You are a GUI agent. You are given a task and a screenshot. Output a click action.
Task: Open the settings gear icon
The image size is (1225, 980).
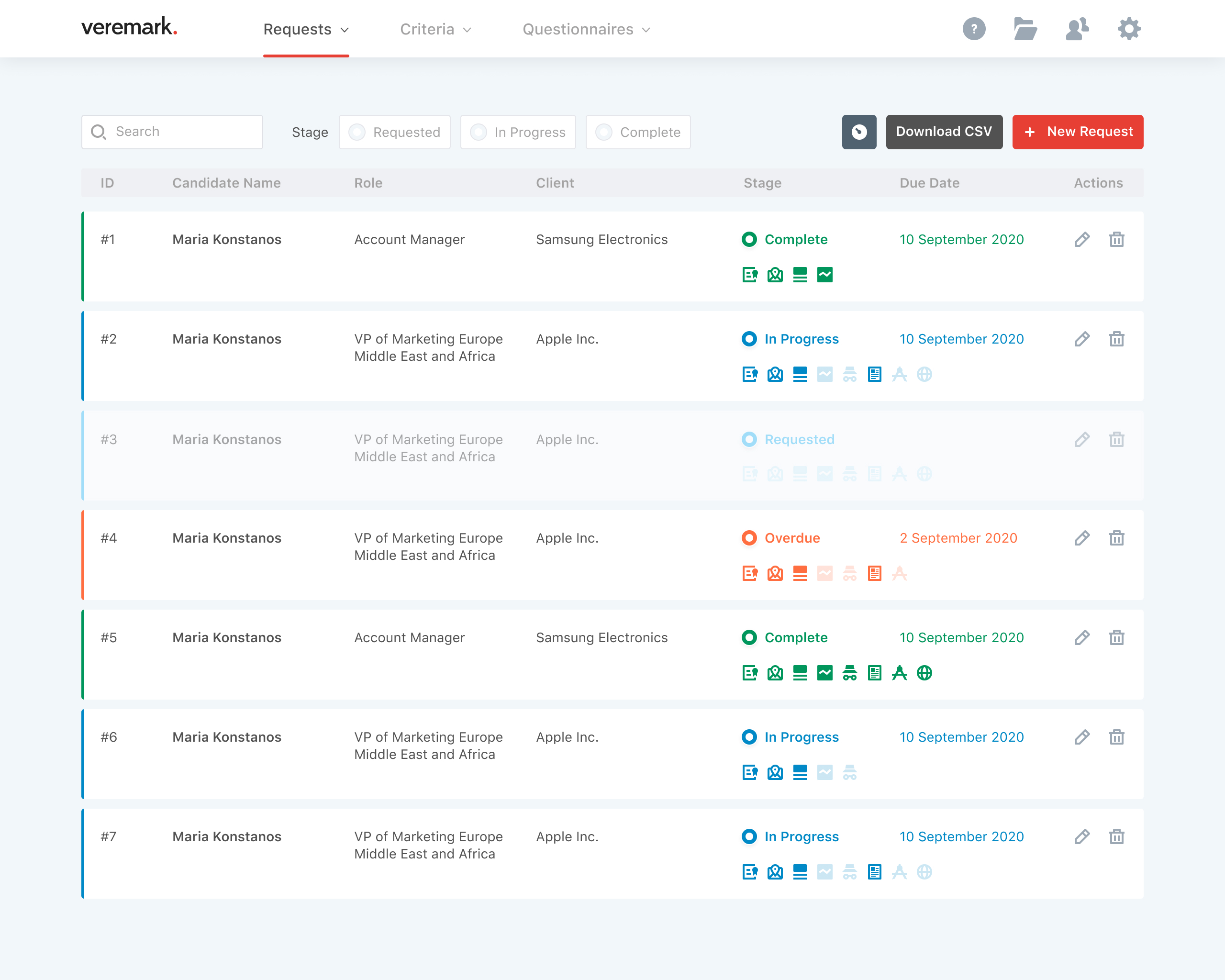pyautogui.click(x=1128, y=28)
